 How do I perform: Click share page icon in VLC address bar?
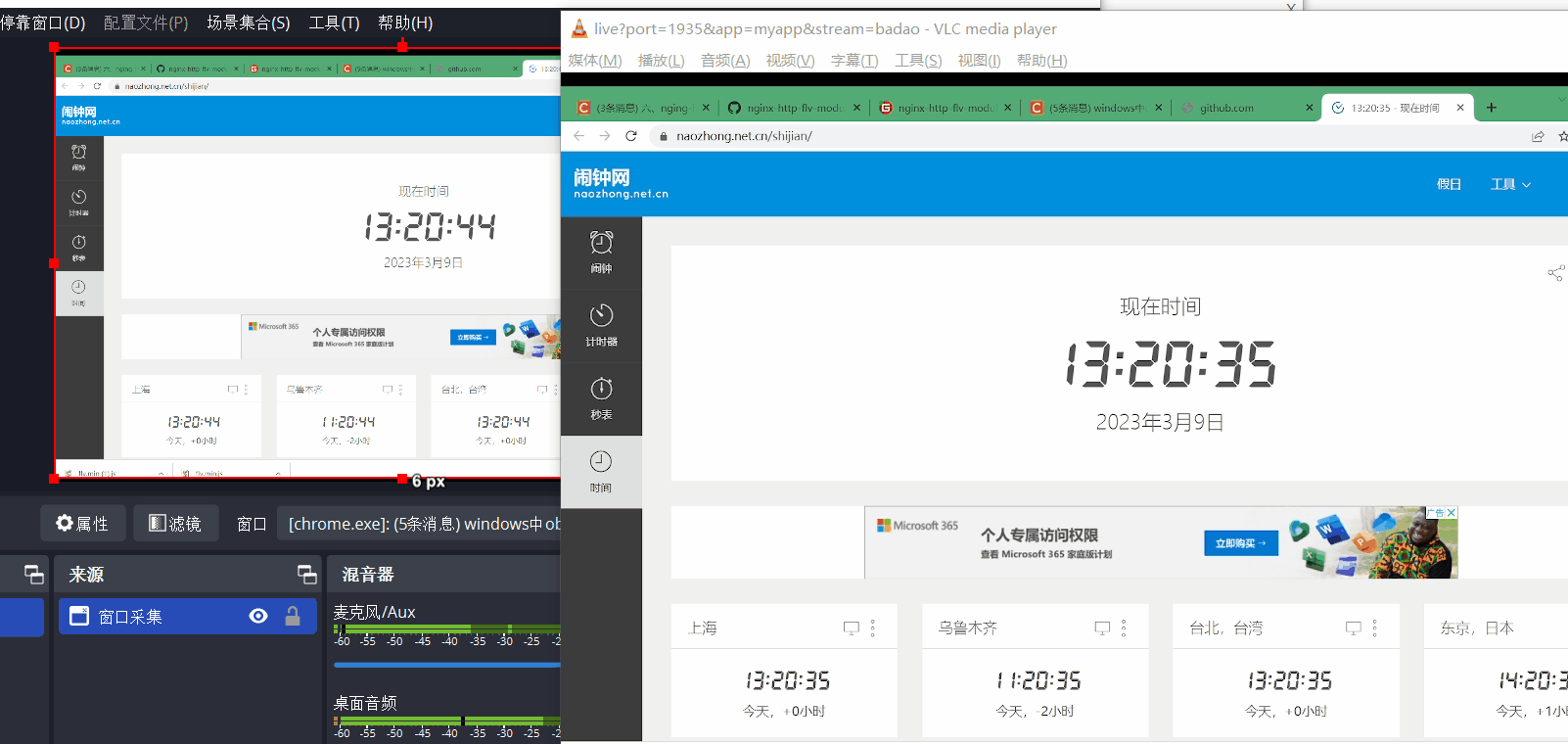point(1538,136)
